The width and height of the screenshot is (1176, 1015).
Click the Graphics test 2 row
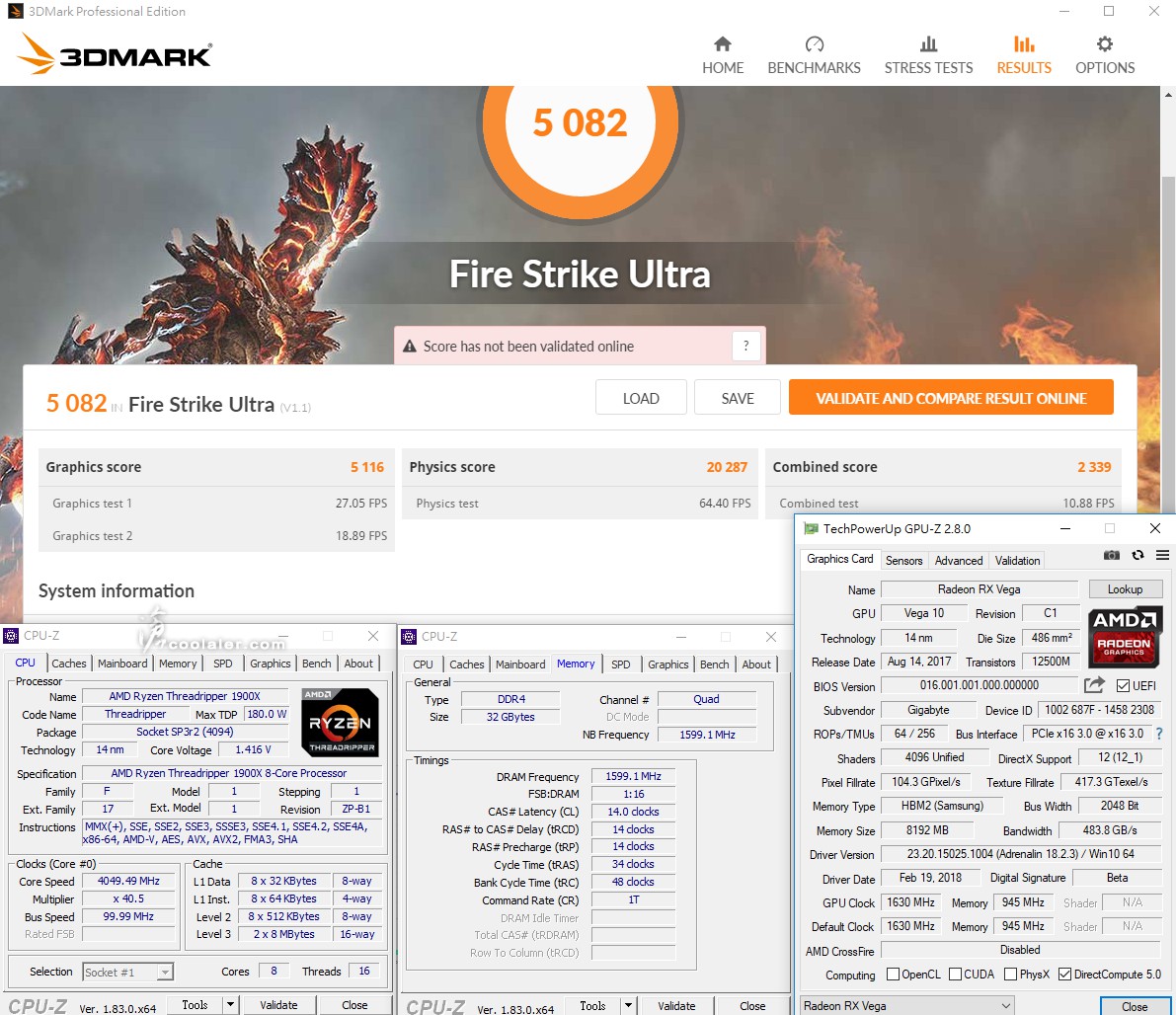pos(217,535)
